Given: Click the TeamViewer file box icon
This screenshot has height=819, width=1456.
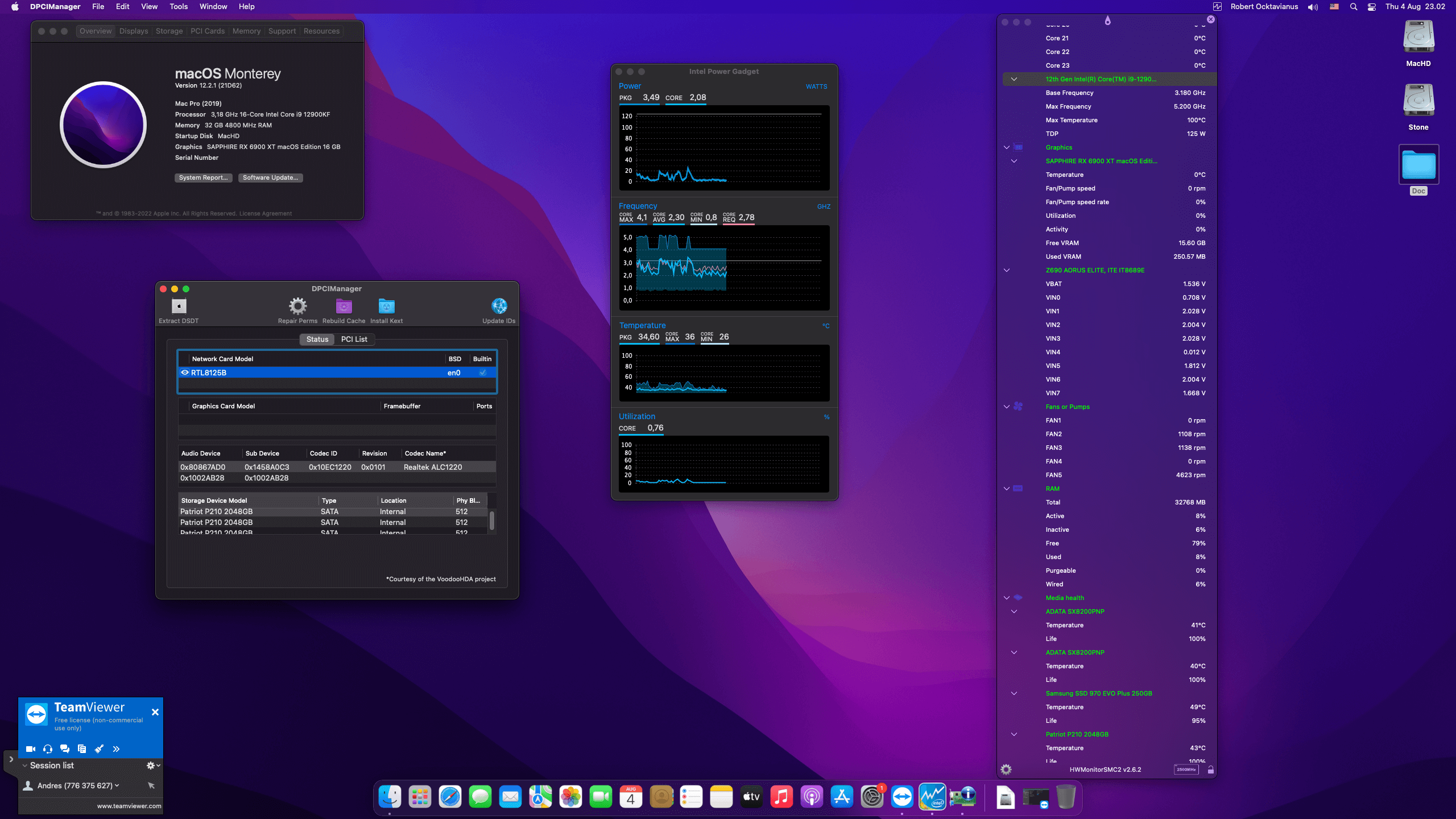Looking at the screenshot, I should pyautogui.click(x=82, y=749).
